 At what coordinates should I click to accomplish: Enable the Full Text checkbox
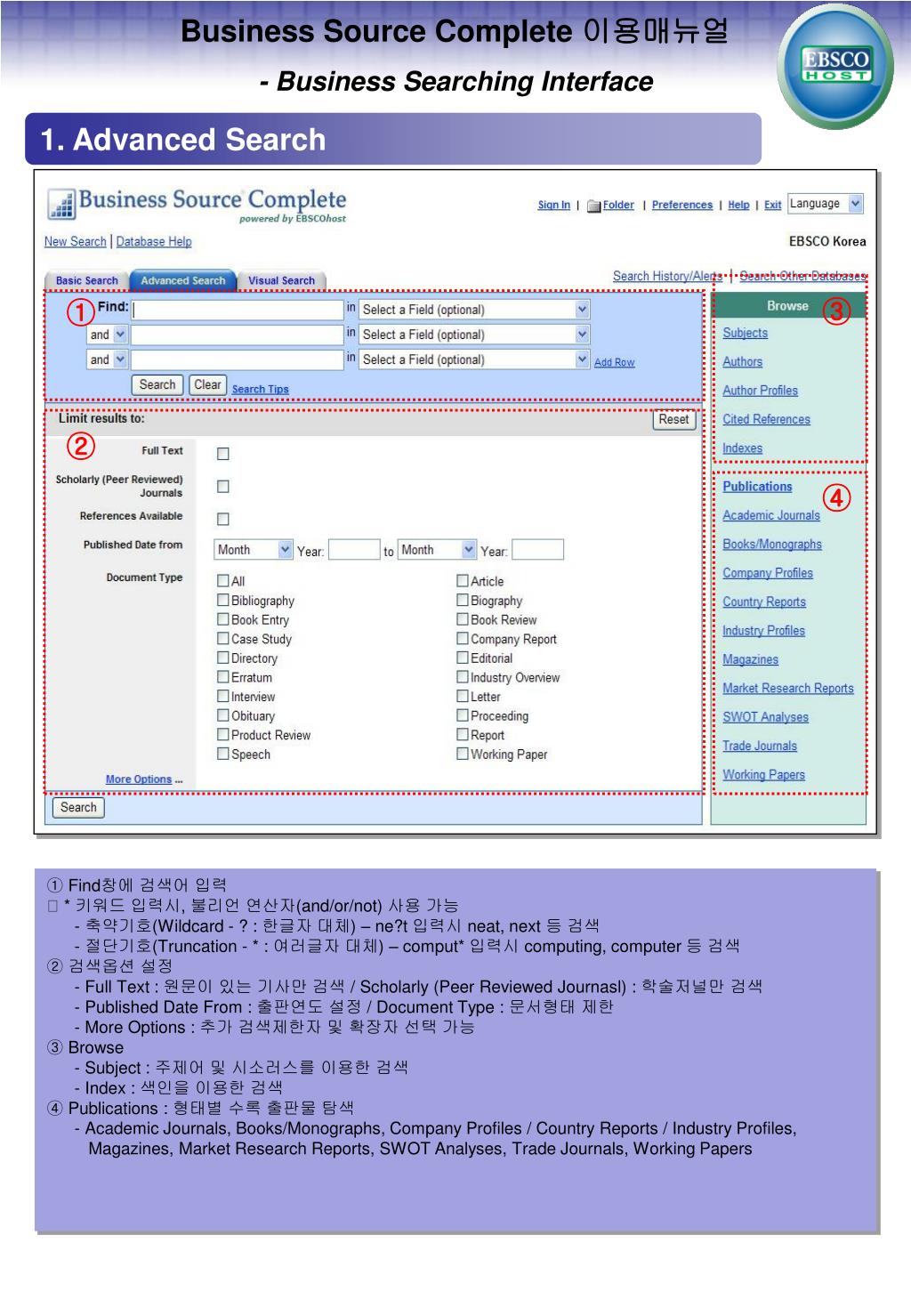coord(223,454)
